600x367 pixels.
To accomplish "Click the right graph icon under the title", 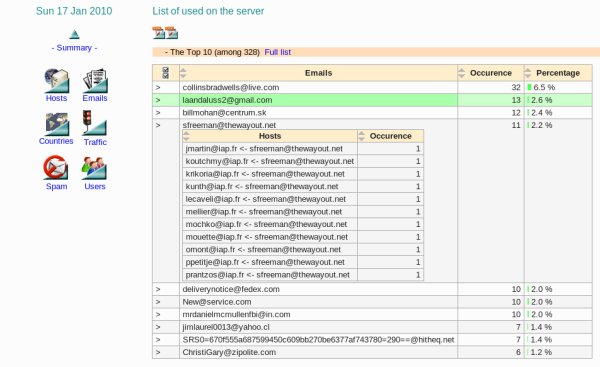I will (x=171, y=33).
